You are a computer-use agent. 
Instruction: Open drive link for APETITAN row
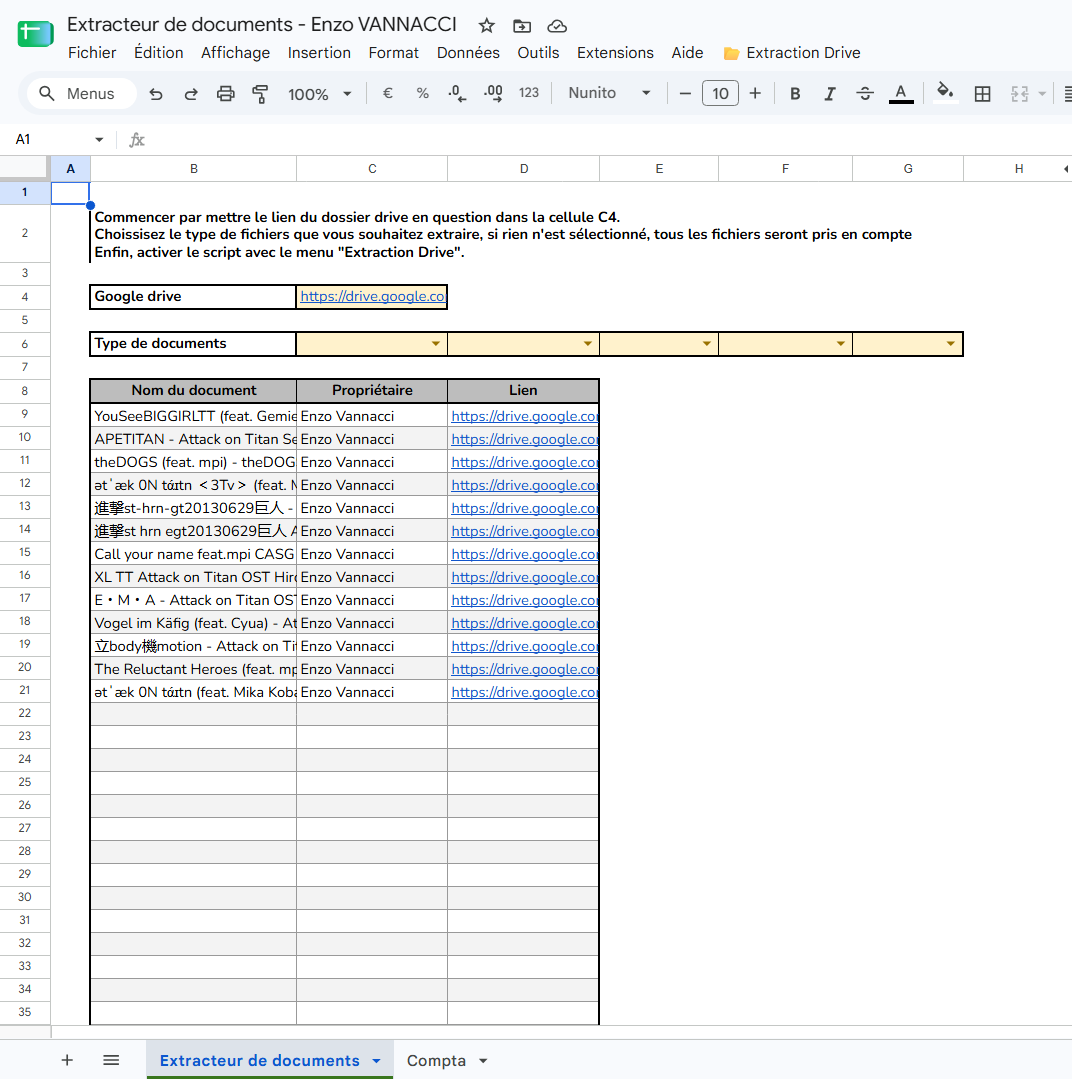[524, 439]
